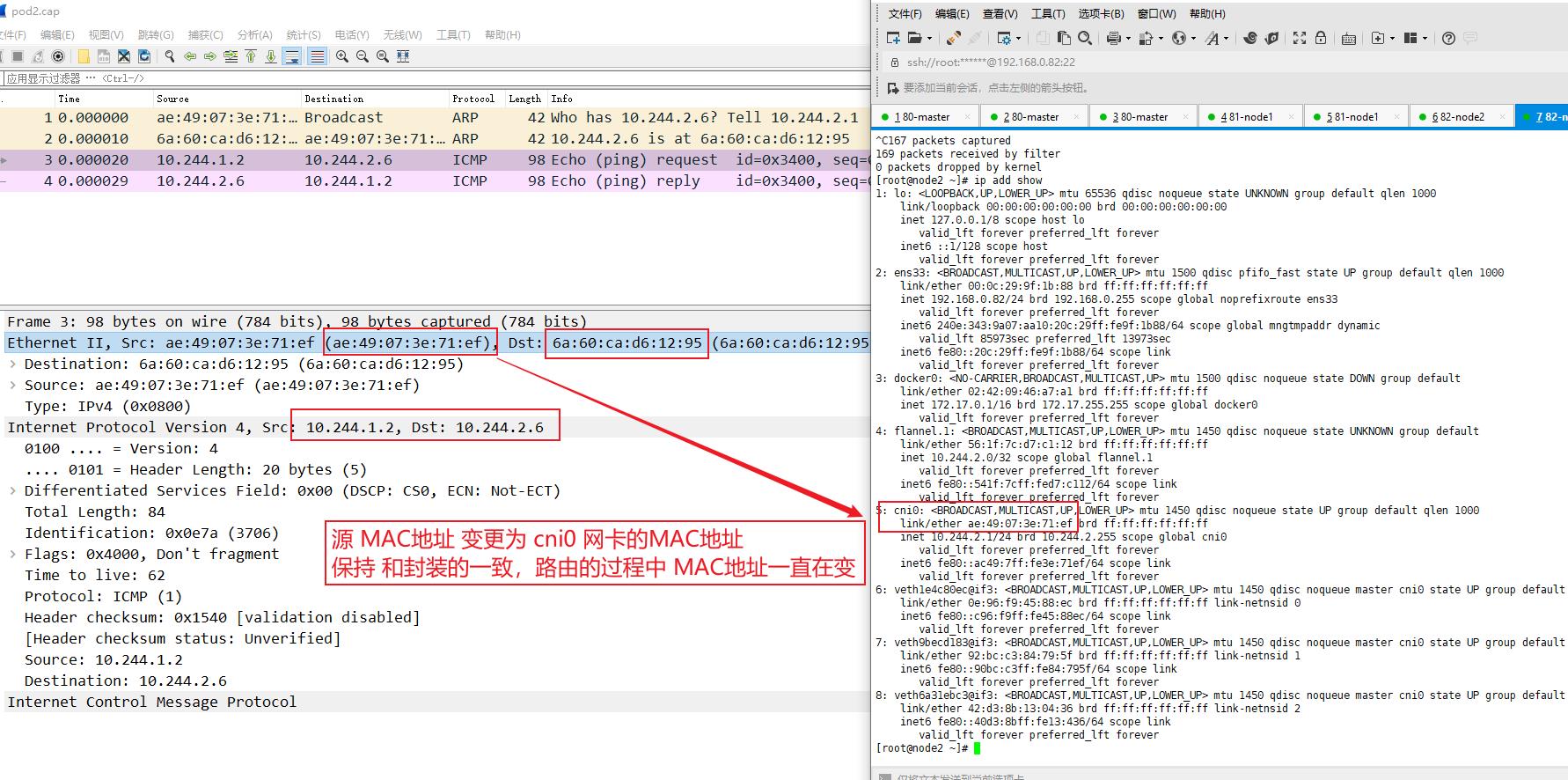
Task: Stop capture via Wireshark's square stop icon
Action: point(18,56)
